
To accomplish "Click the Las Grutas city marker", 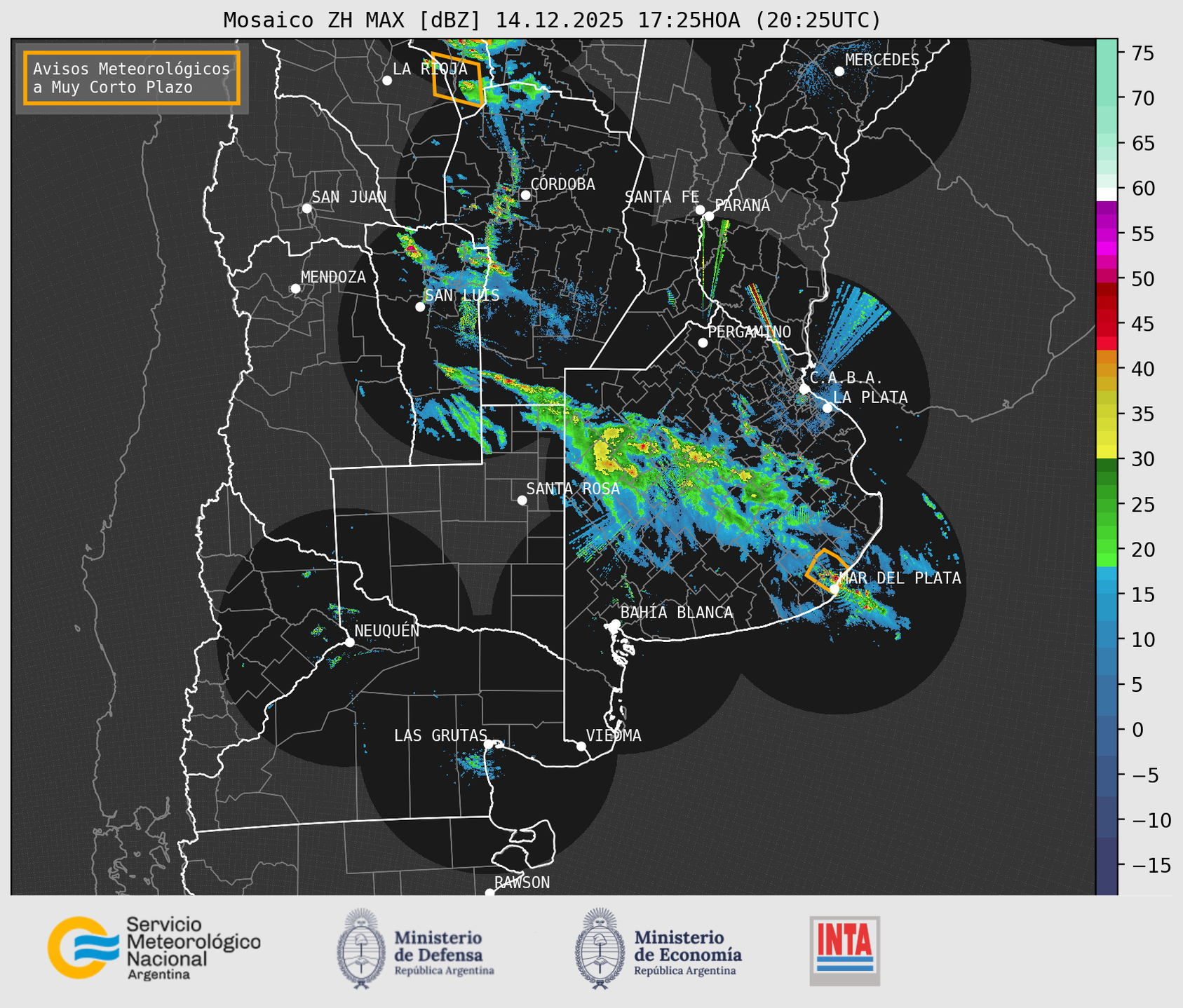I will 489,744.
